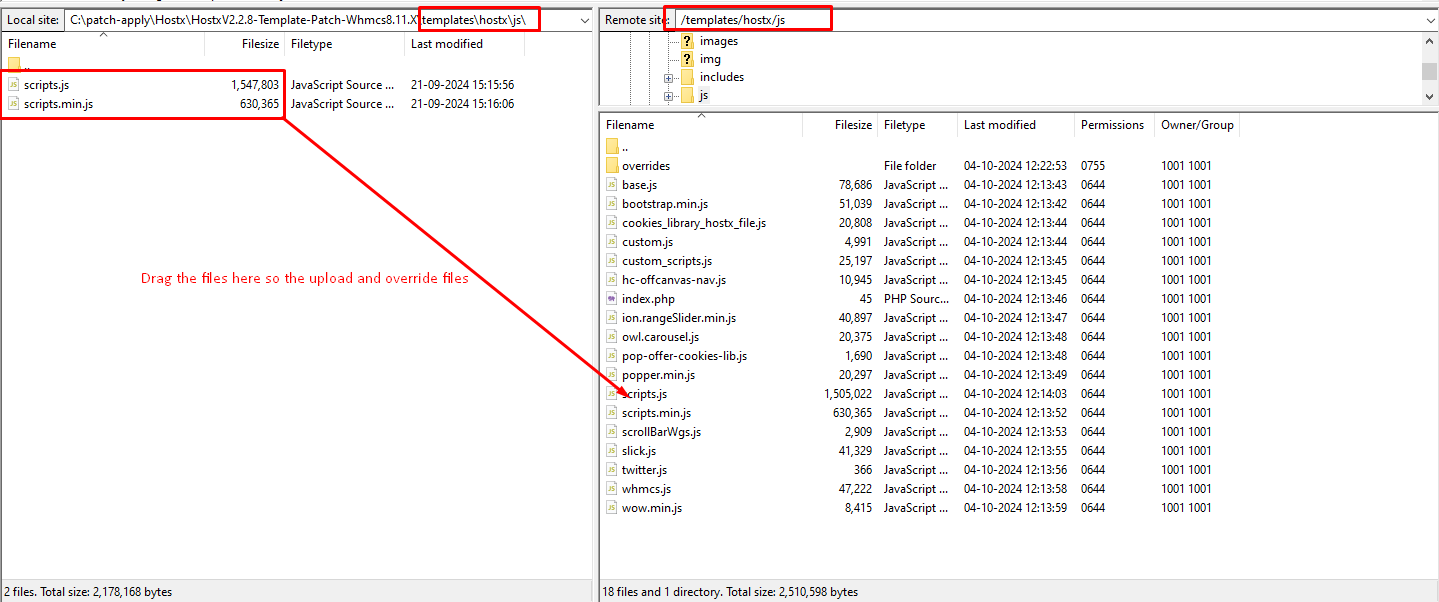Expand the js folder tree node
This screenshot has width=1439, height=602.
(668, 96)
